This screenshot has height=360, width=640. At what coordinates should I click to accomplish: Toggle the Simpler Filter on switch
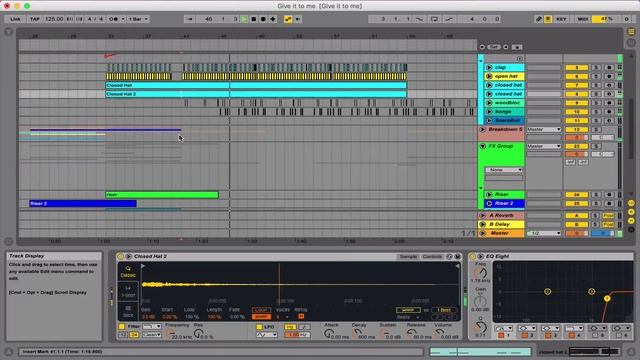pos(122,327)
